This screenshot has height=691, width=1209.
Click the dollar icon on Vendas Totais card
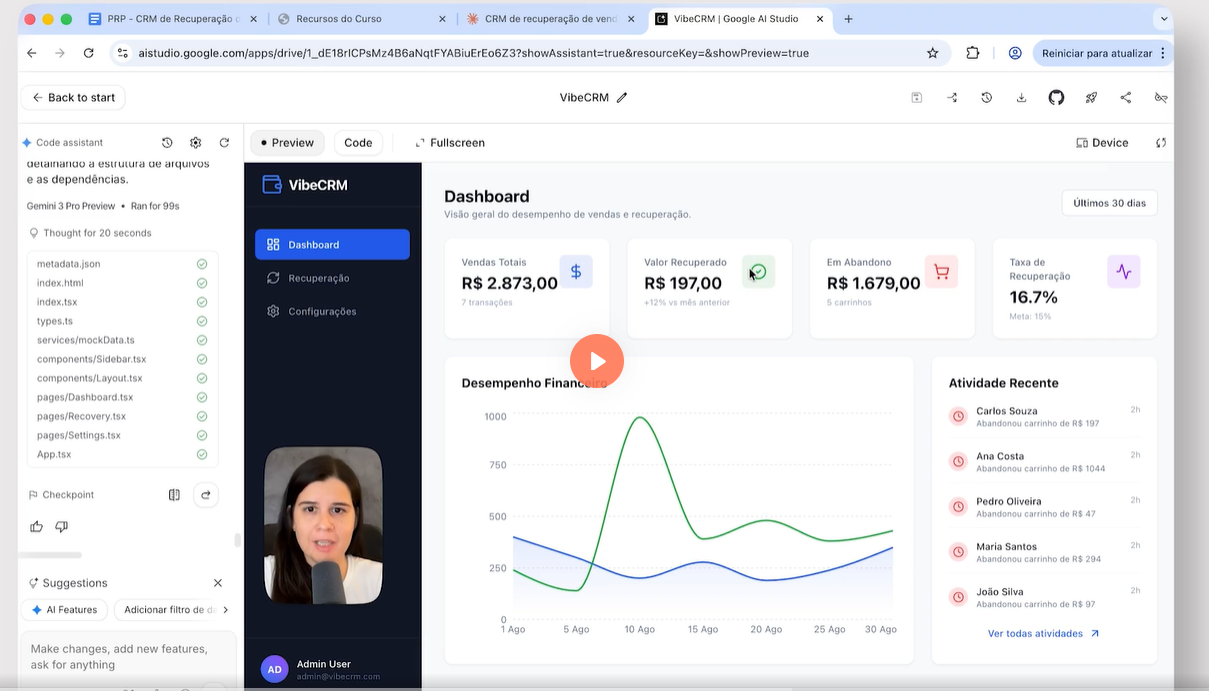(576, 271)
